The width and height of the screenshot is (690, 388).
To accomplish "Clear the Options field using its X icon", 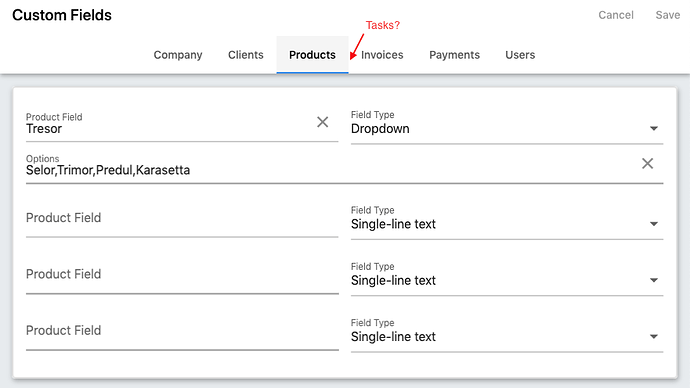I will (x=647, y=164).
